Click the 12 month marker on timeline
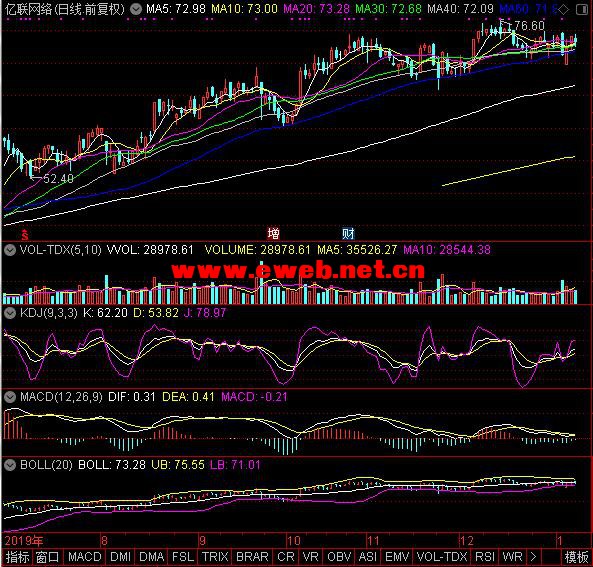Image resolution: width=593 pixels, height=567 pixels. 467,541
